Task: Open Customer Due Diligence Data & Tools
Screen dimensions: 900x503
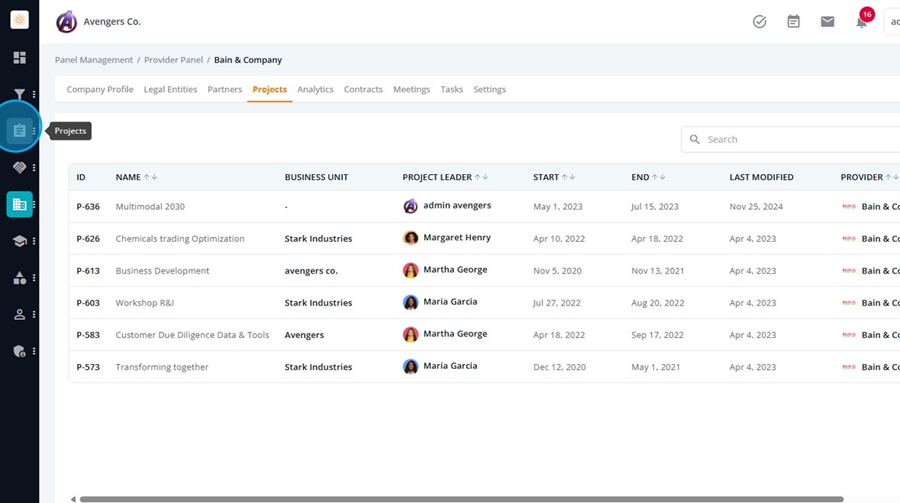Action: (x=192, y=335)
